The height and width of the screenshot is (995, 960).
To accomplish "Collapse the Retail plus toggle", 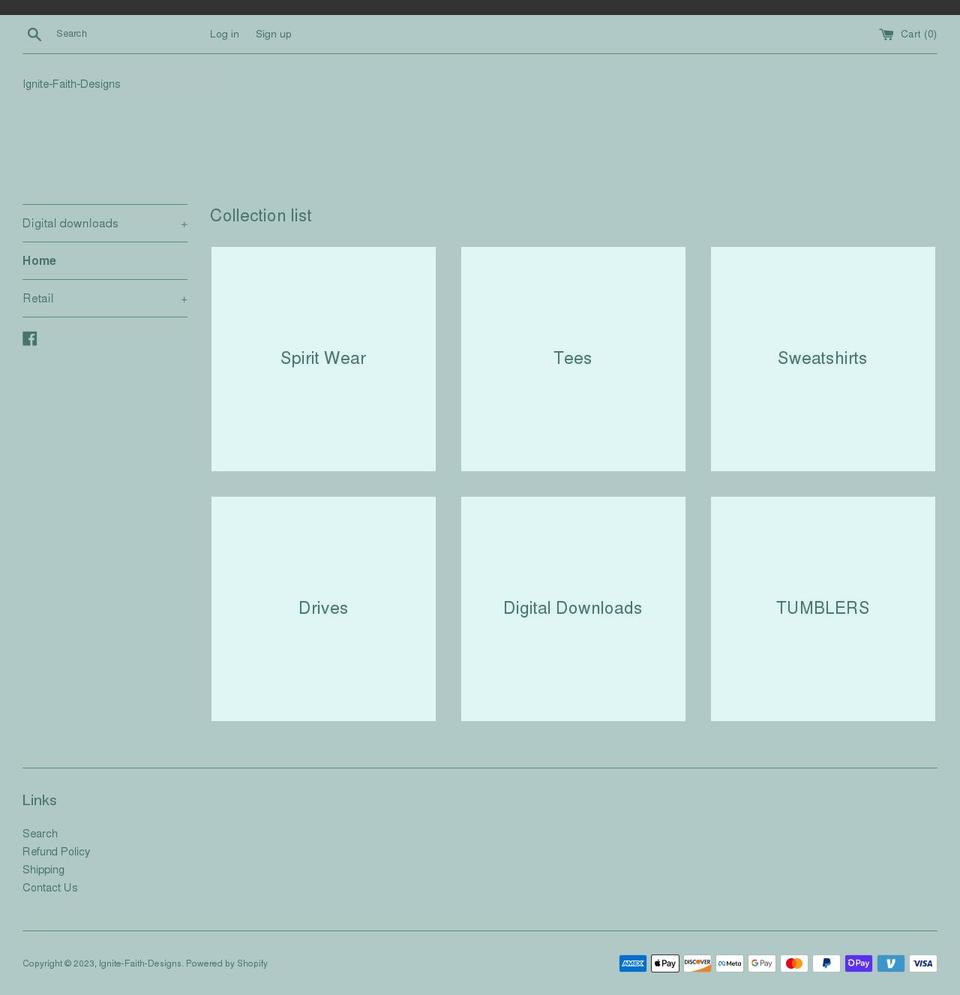I will pyautogui.click(x=183, y=298).
